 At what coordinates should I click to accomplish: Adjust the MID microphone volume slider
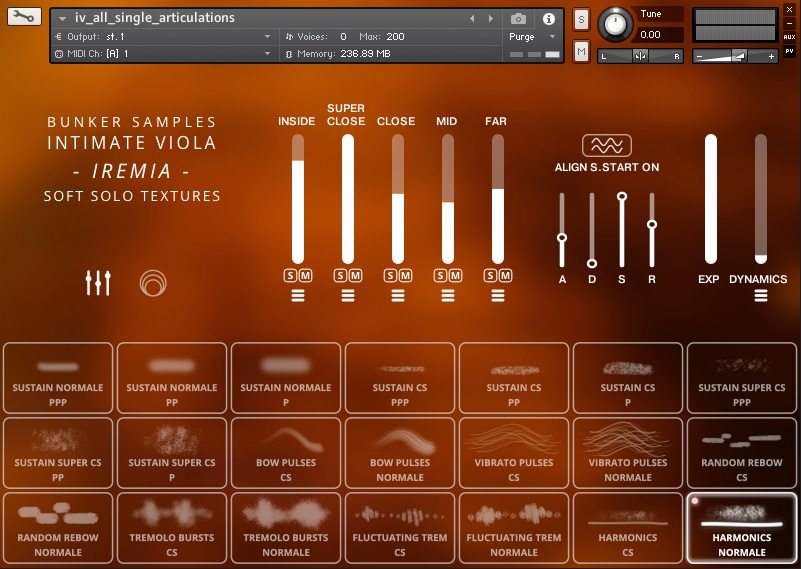pyautogui.click(x=447, y=199)
